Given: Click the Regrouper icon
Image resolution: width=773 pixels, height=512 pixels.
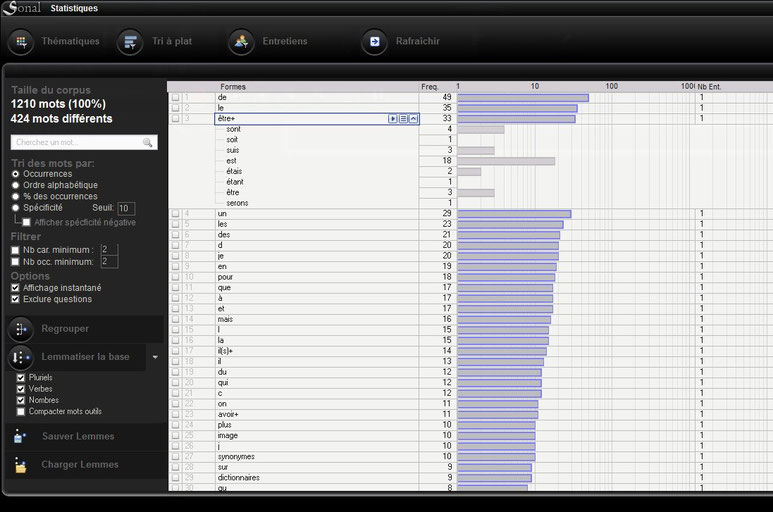Looking at the screenshot, I should (x=21, y=329).
